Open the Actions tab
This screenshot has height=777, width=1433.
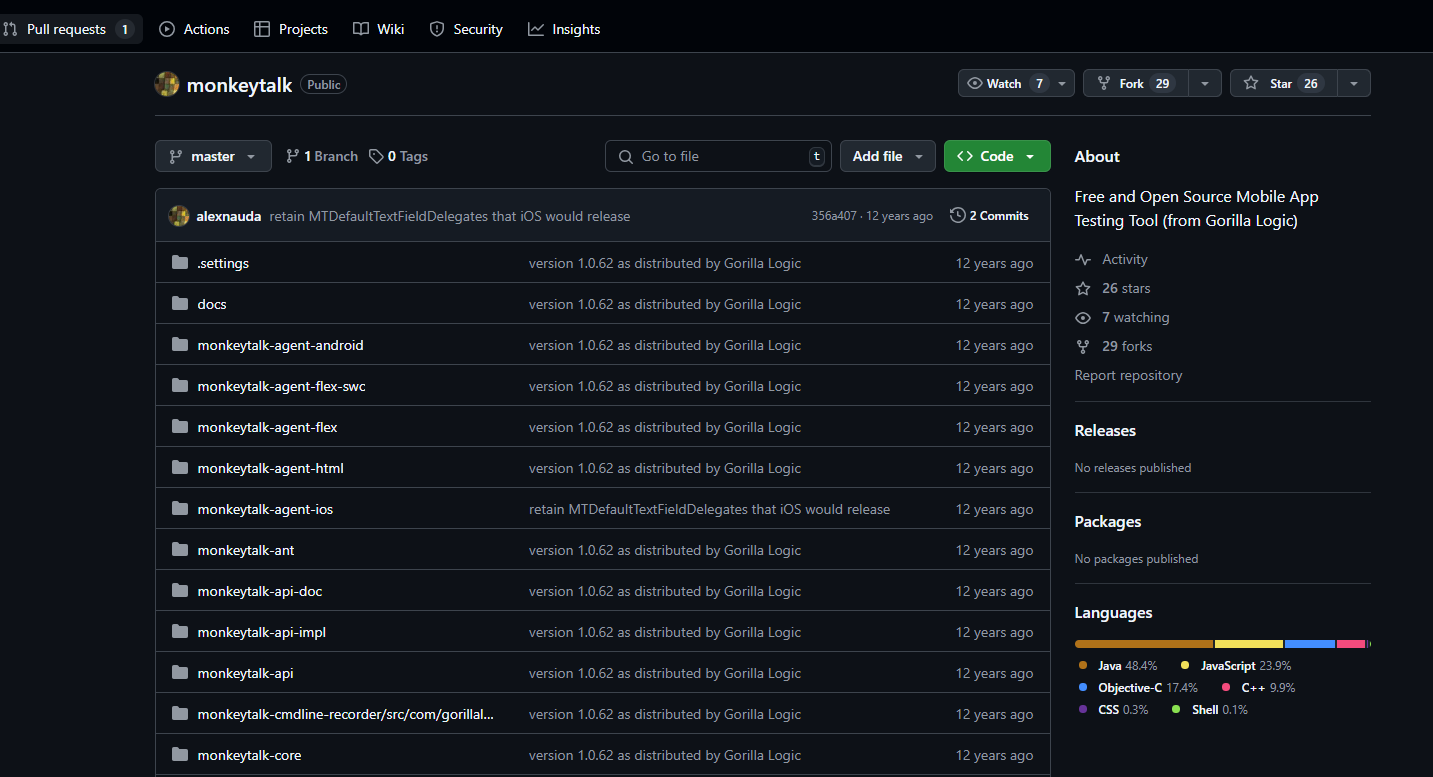(x=195, y=29)
